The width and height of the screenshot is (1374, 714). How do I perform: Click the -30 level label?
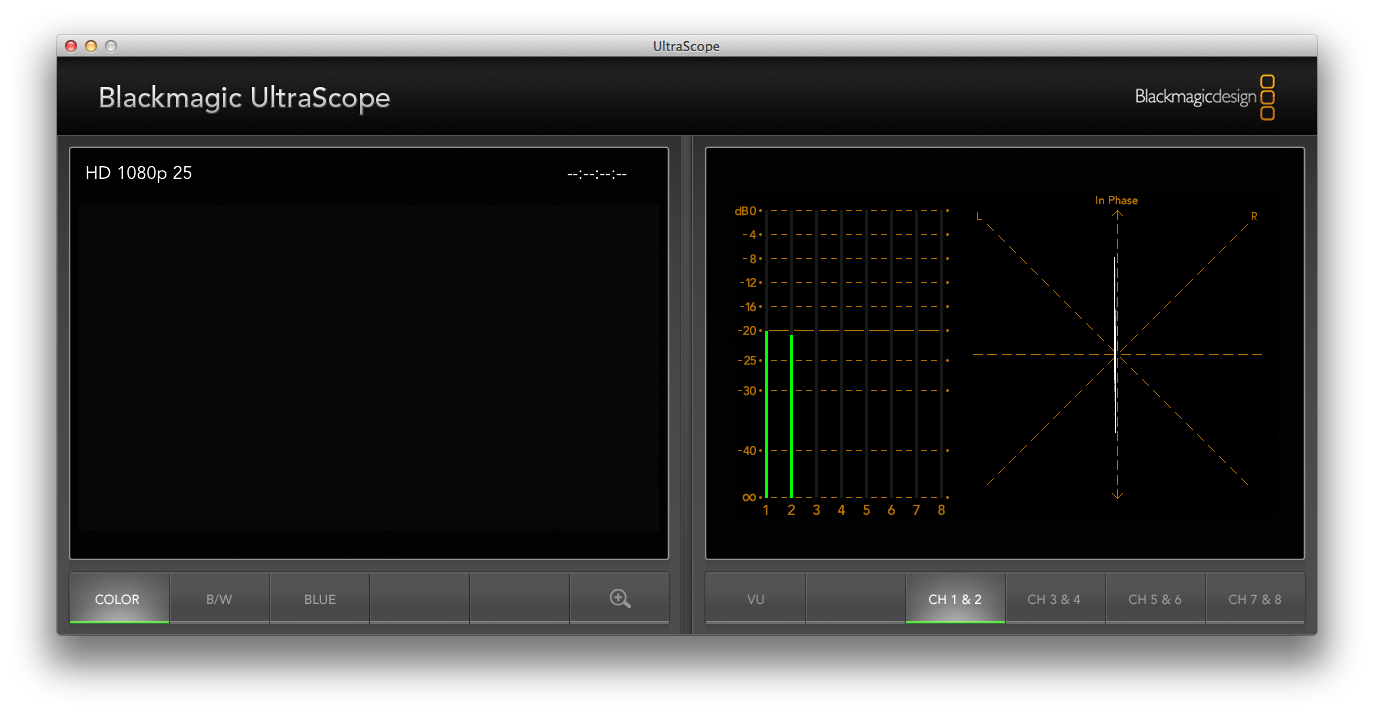click(747, 391)
